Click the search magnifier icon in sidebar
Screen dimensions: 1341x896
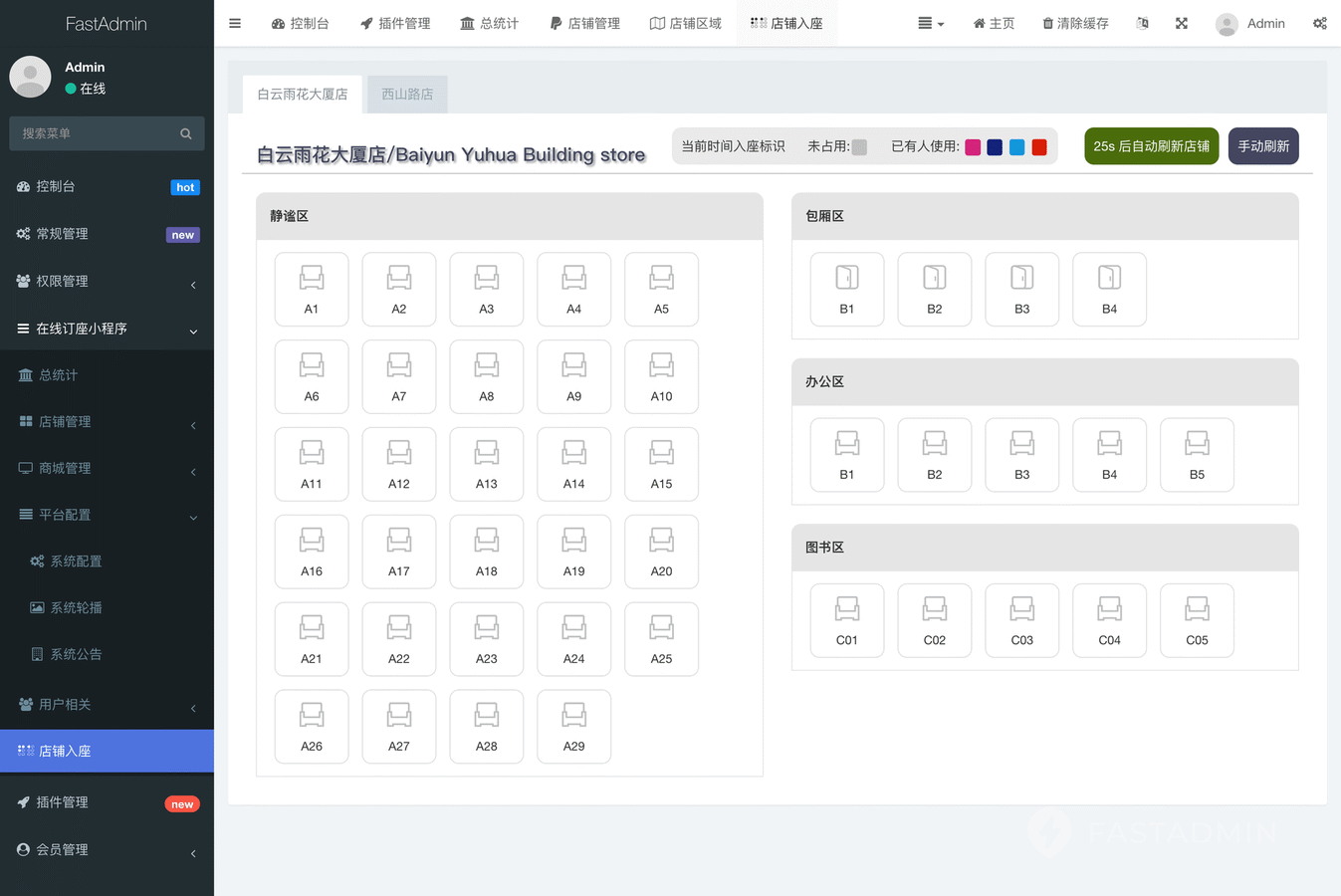[x=186, y=133]
